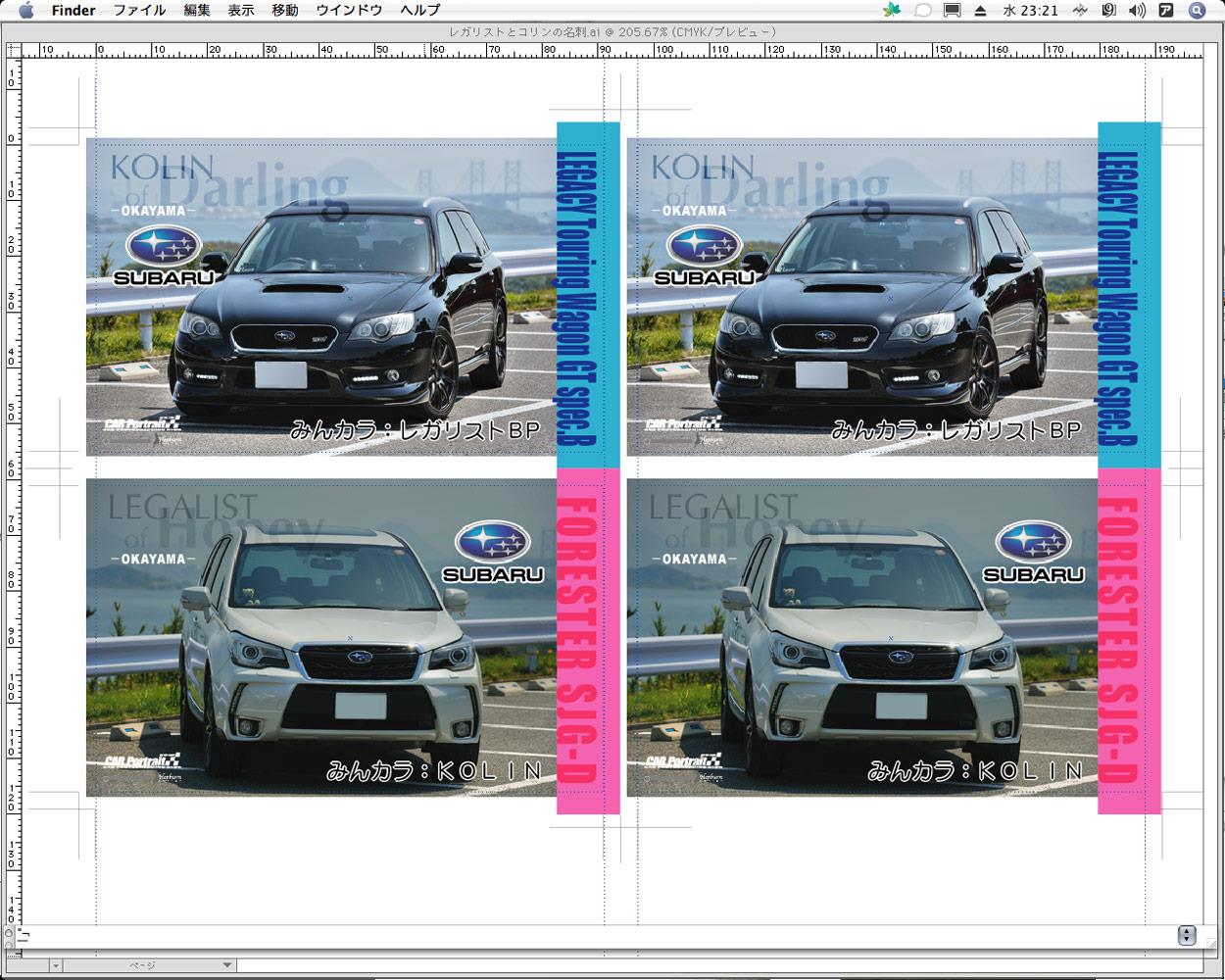
Task: Open the ファイル menu
Action: [x=139, y=10]
